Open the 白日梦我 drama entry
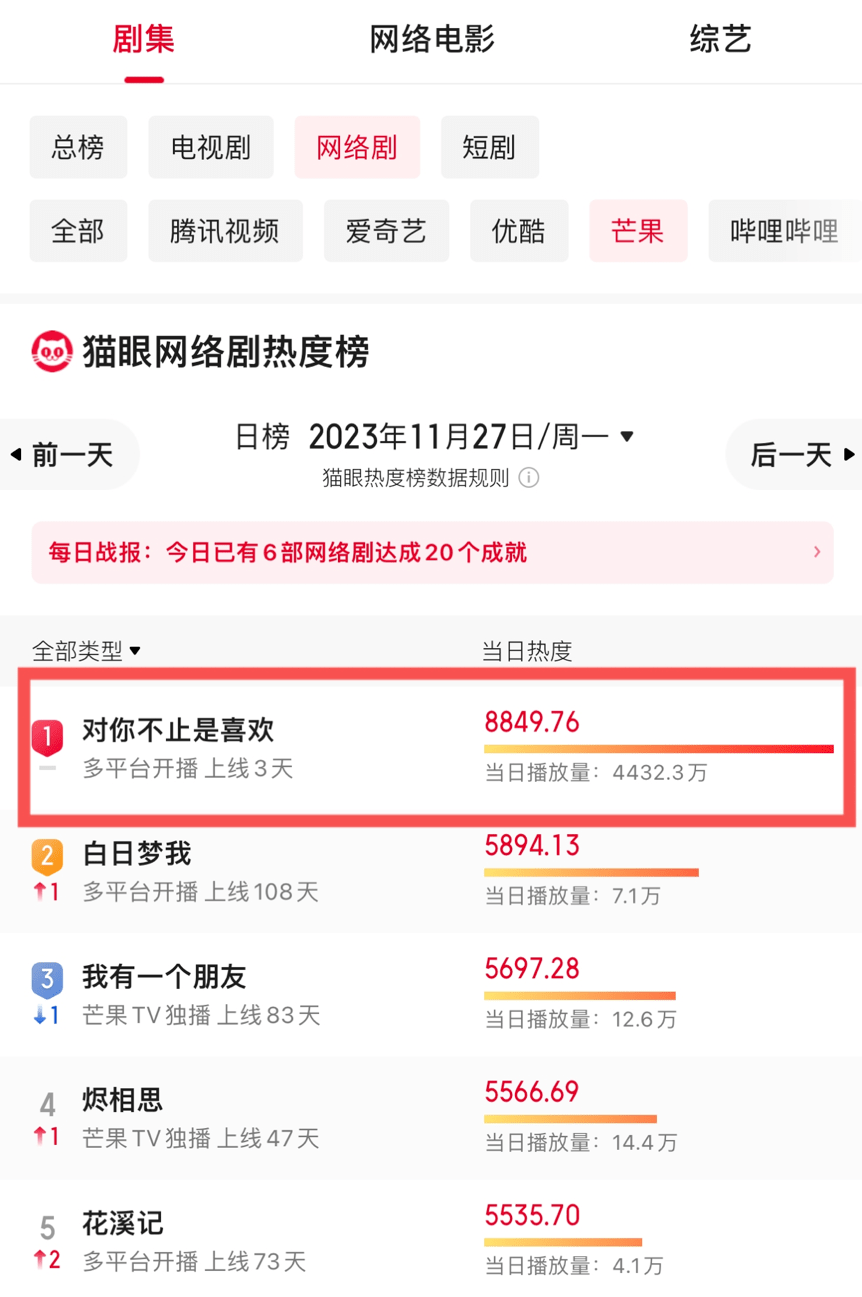This screenshot has height=1297, width=862. coord(137,854)
